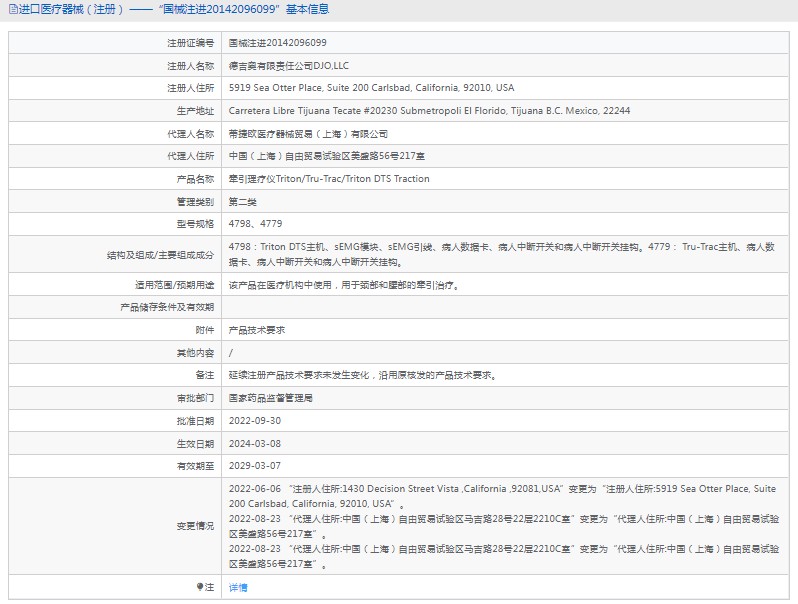Click the 适用范围/预期用途 description text

(x=344, y=285)
